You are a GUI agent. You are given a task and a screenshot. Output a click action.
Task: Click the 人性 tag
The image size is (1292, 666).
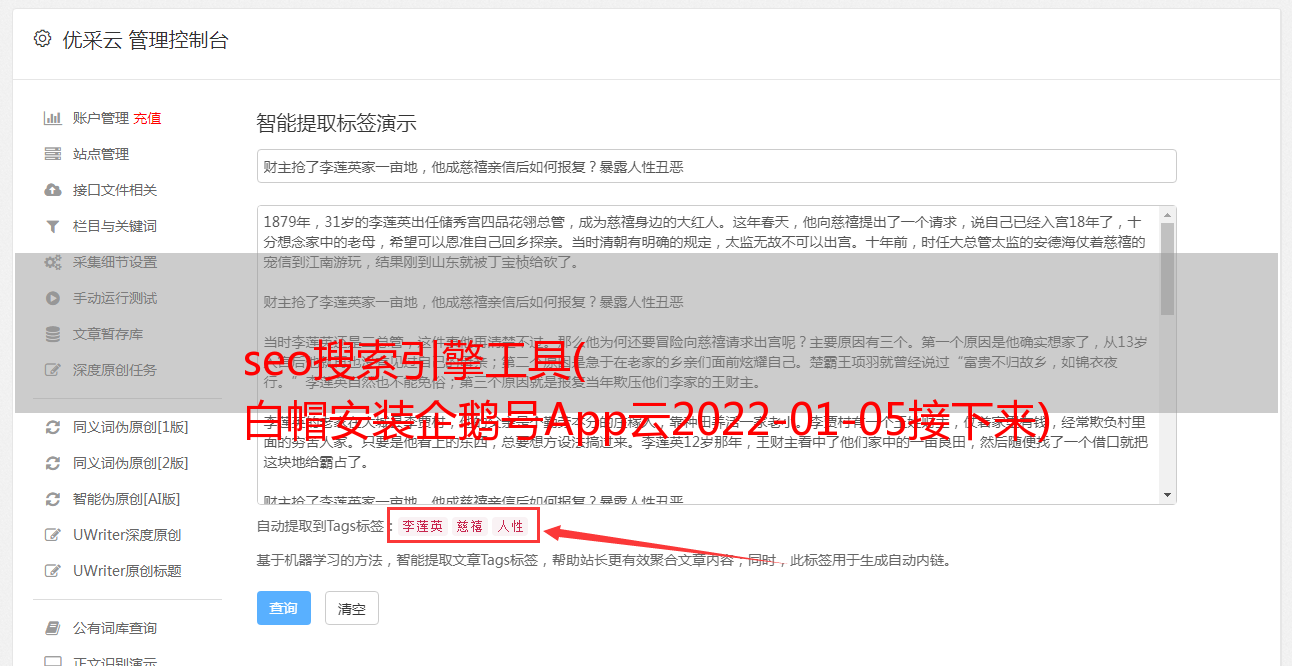(511, 526)
